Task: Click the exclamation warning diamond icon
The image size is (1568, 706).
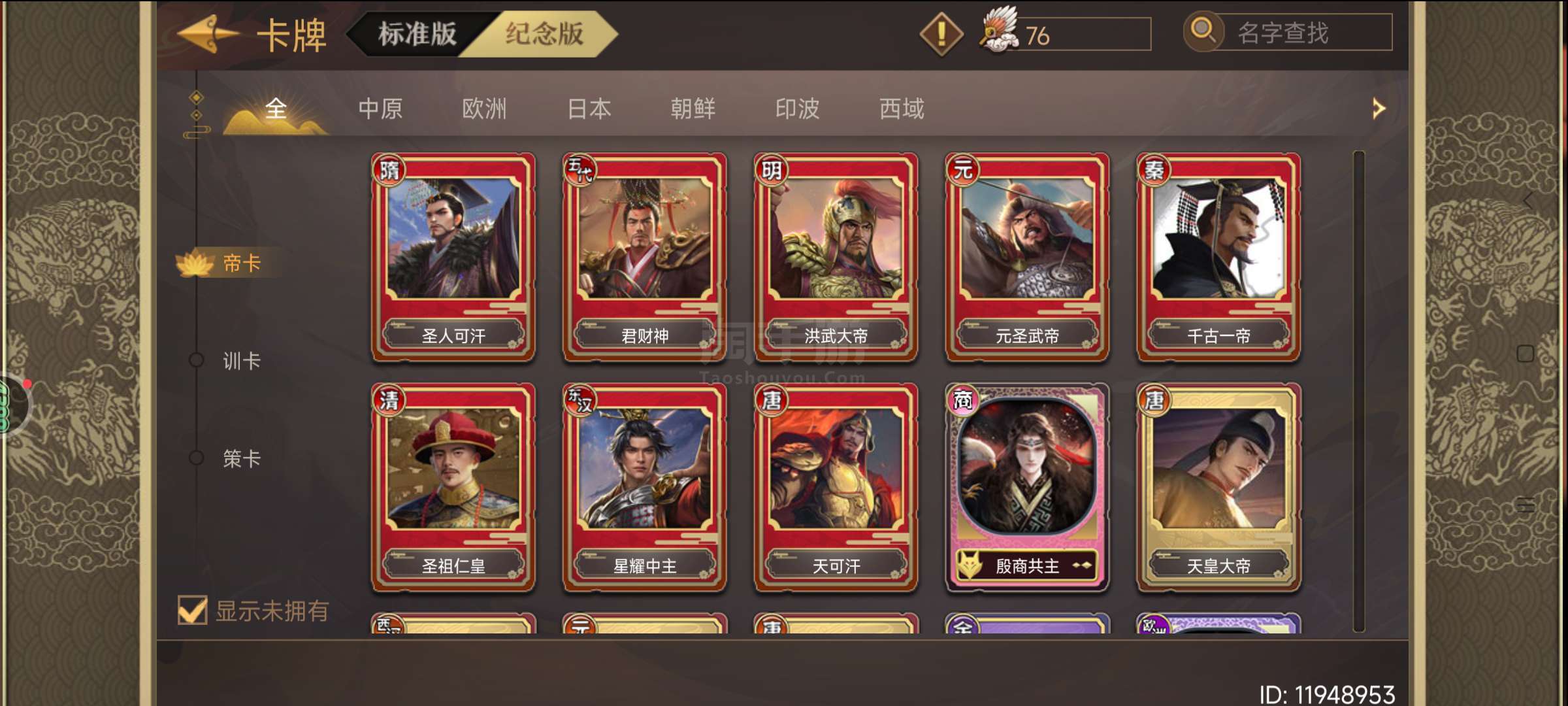Action: click(x=941, y=34)
